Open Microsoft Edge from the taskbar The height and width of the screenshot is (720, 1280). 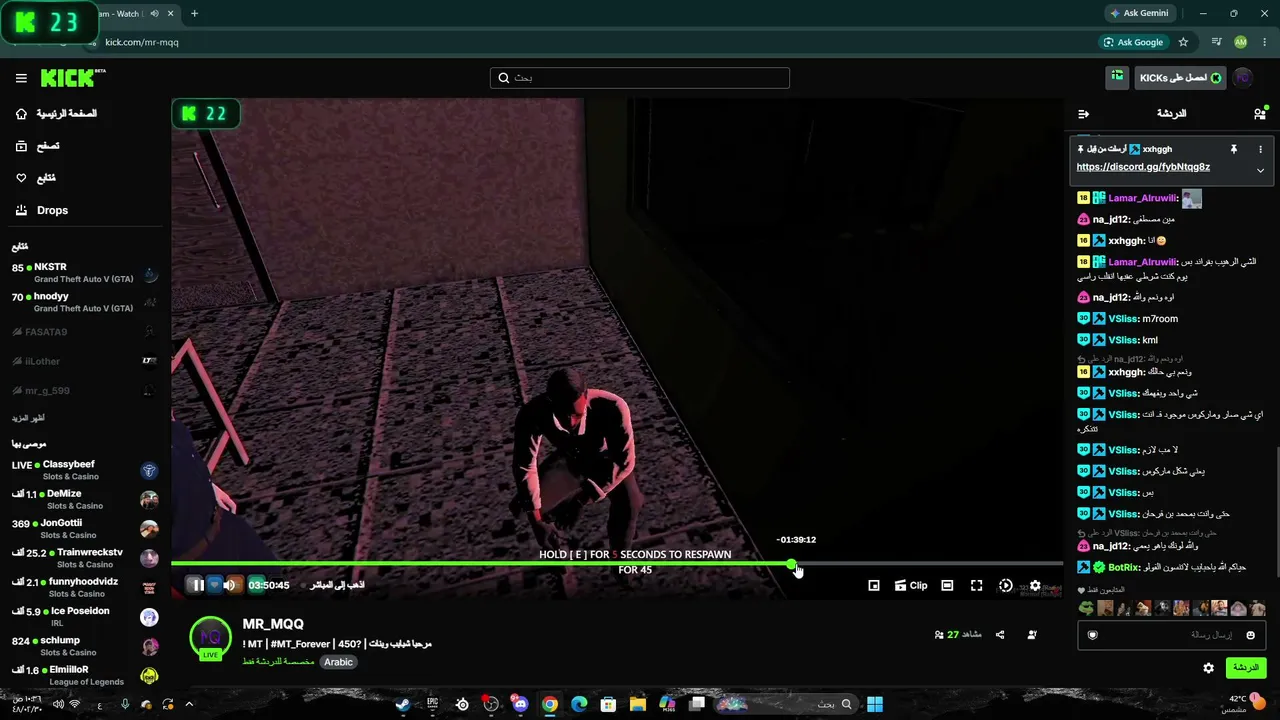(579, 704)
